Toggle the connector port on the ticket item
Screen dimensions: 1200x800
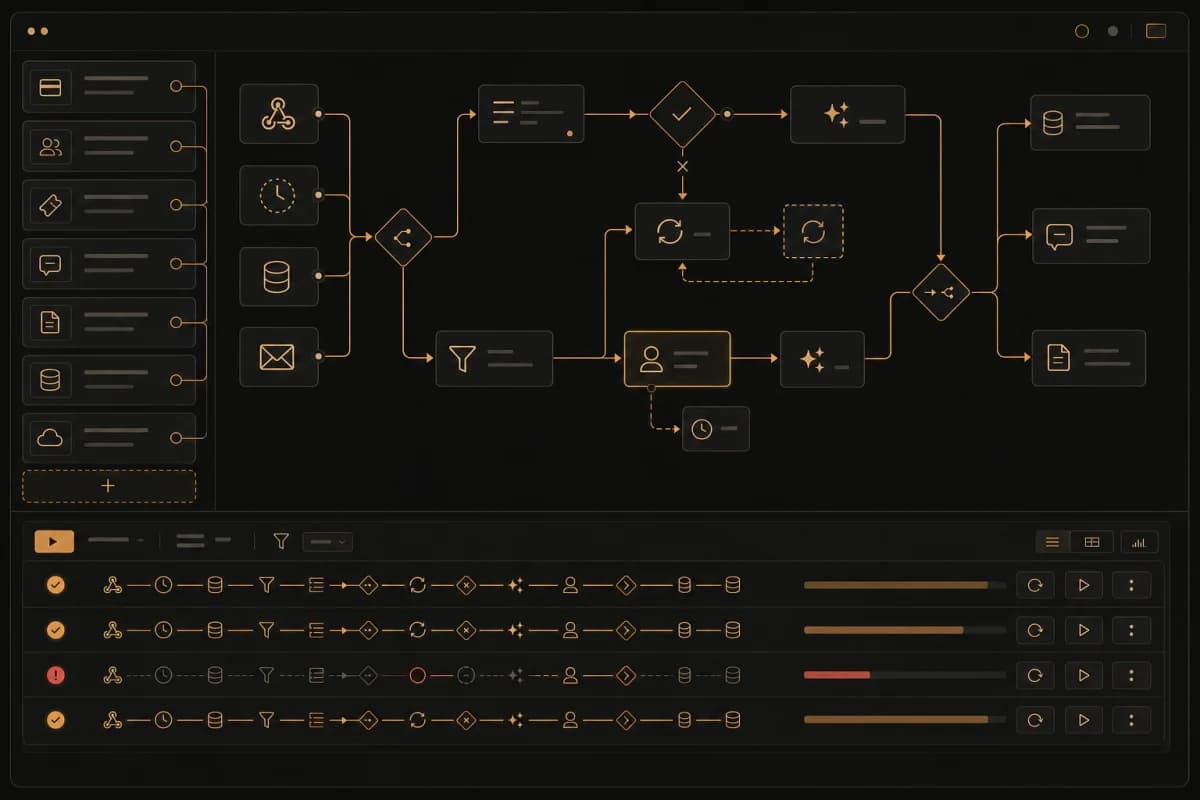176,205
